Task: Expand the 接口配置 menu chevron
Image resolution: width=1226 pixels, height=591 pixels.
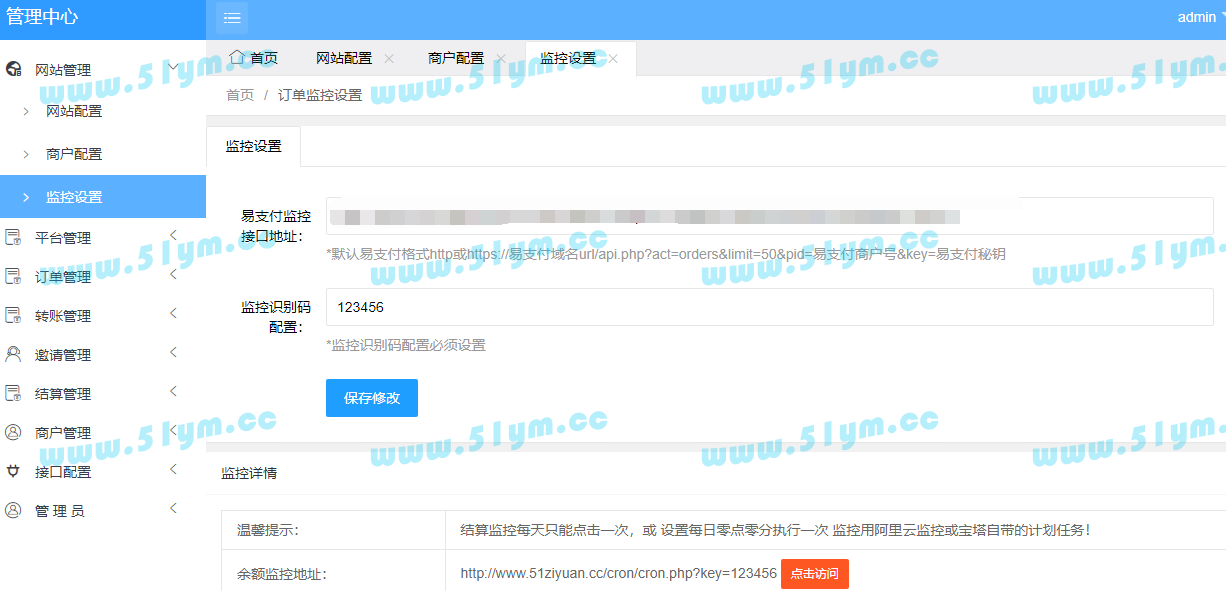Action: click(173, 469)
